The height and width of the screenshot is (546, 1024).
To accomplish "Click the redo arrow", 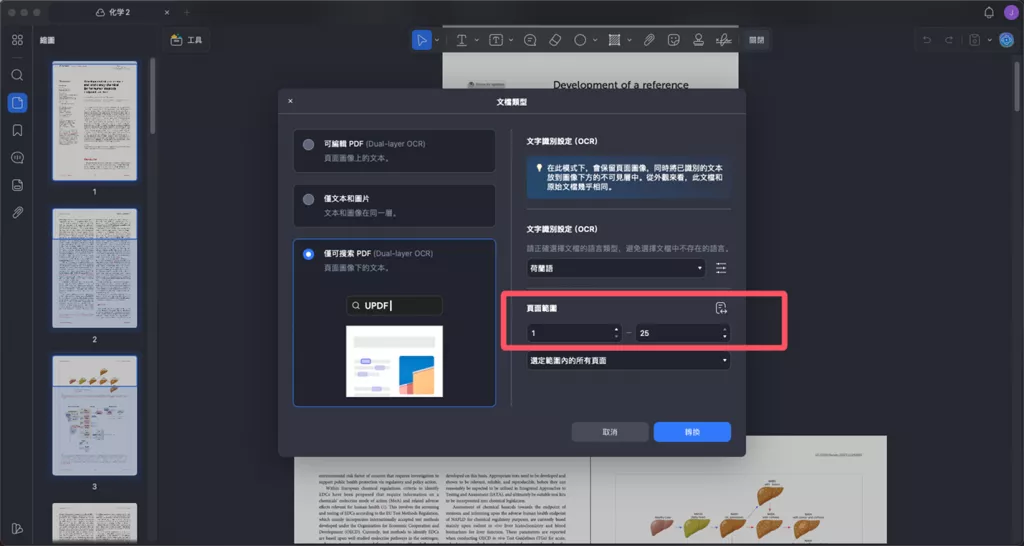I will coord(949,40).
